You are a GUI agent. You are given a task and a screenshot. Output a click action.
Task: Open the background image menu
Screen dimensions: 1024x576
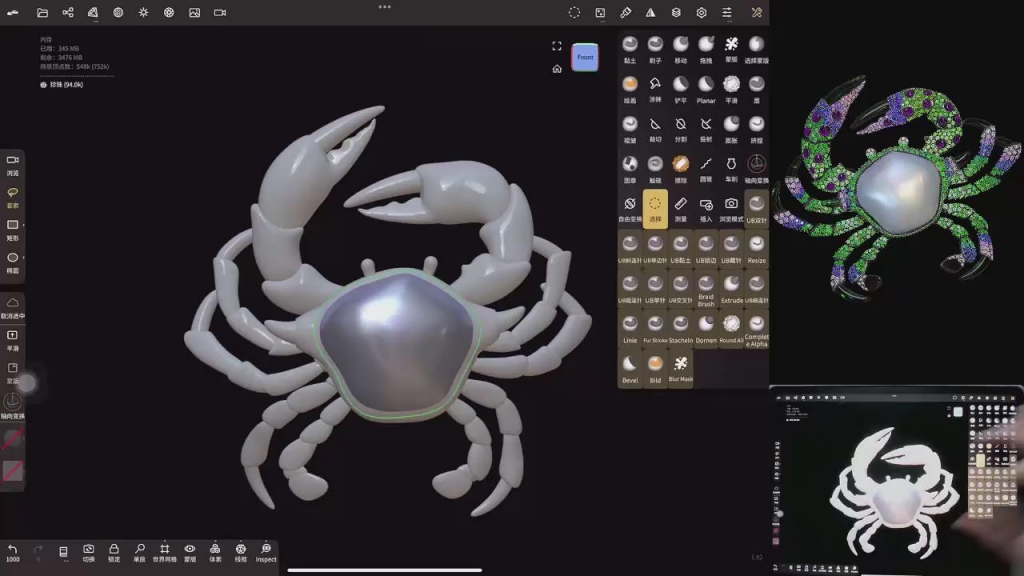[195, 12]
